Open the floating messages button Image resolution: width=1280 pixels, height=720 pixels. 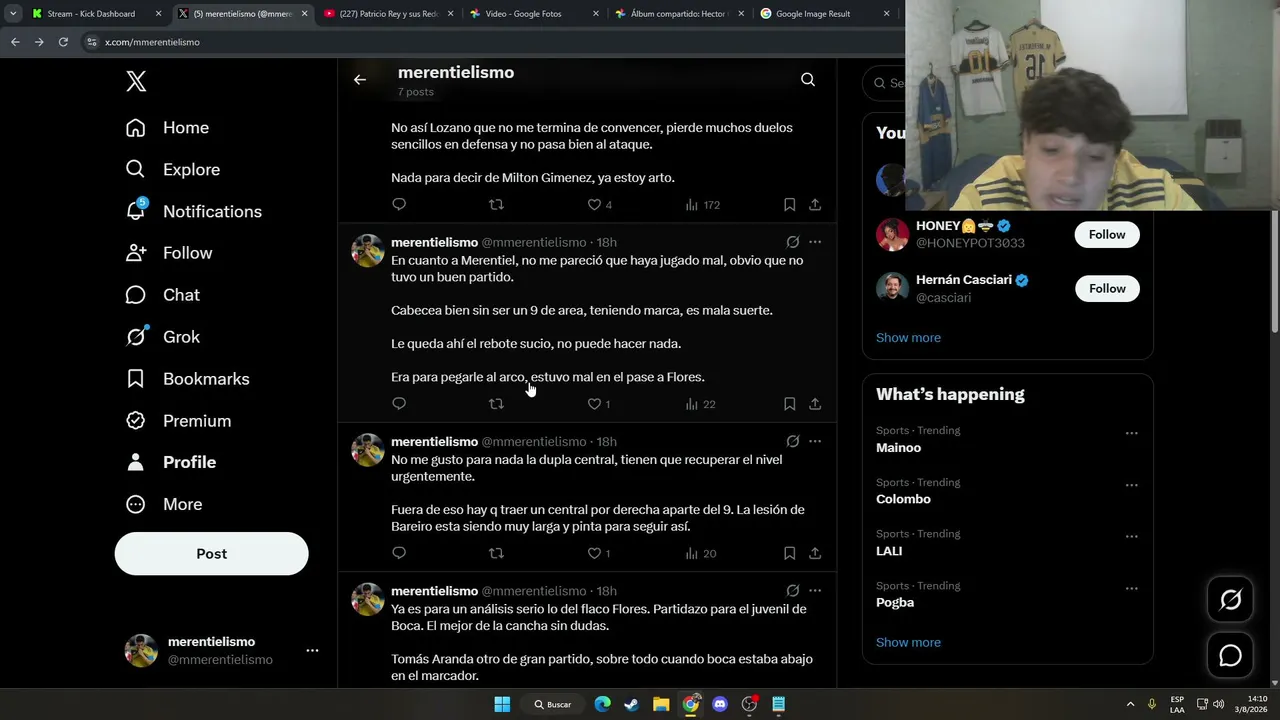(x=1230, y=655)
